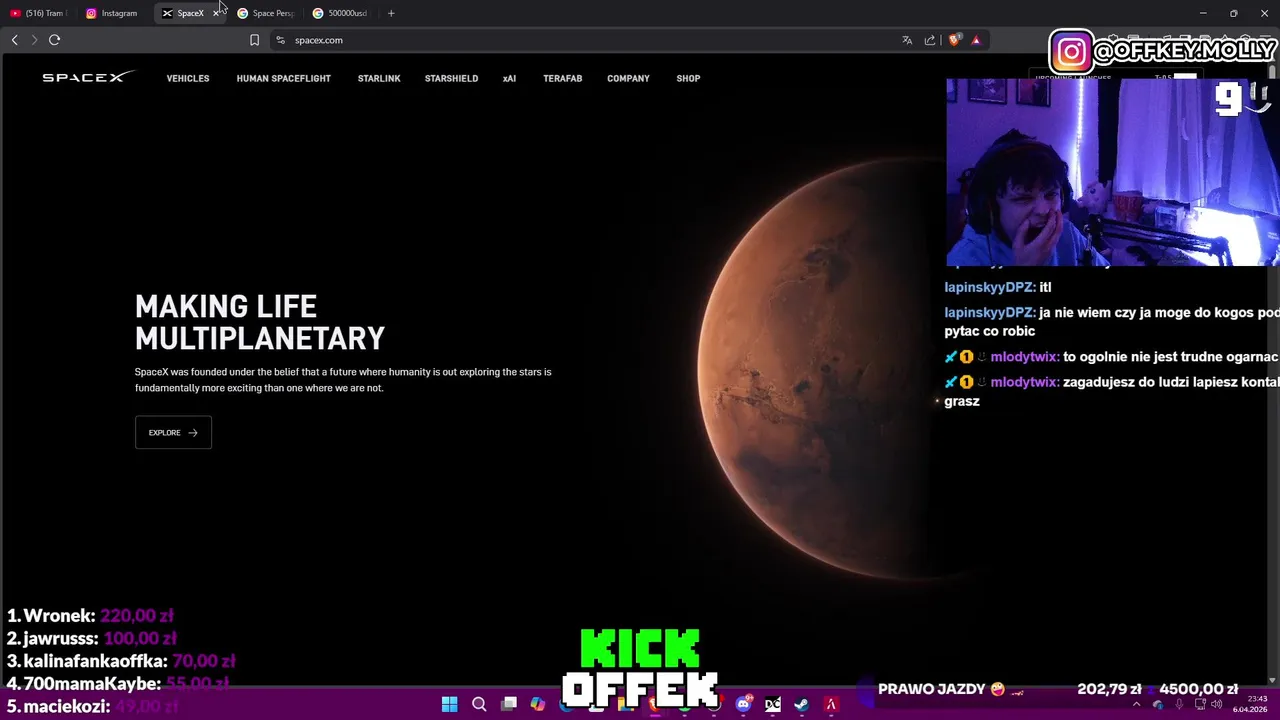Click the Mars planet image
The width and height of the screenshot is (1280, 720).
(x=820, y=370)
